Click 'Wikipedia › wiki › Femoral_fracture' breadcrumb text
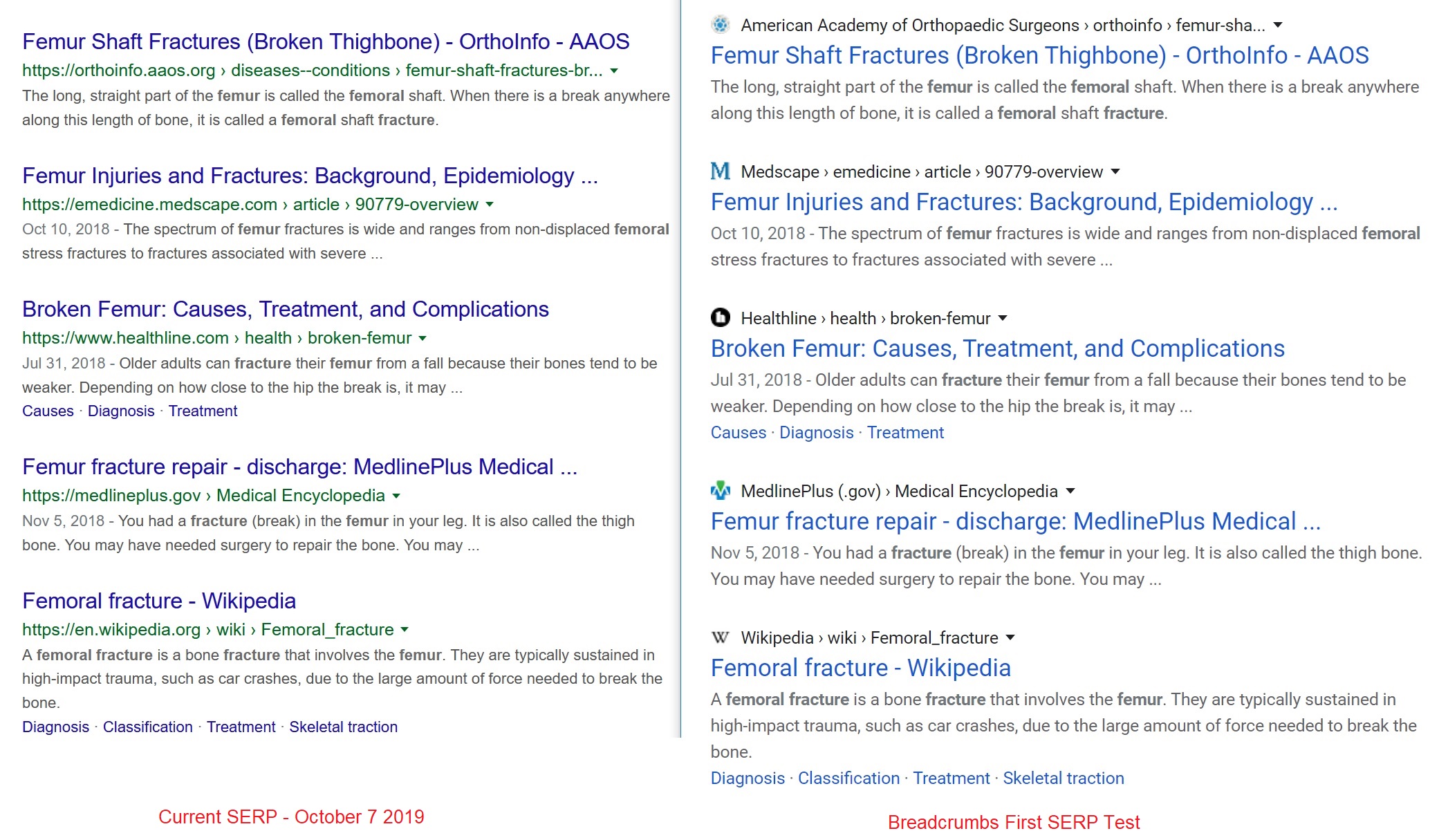 click(870, 638)
